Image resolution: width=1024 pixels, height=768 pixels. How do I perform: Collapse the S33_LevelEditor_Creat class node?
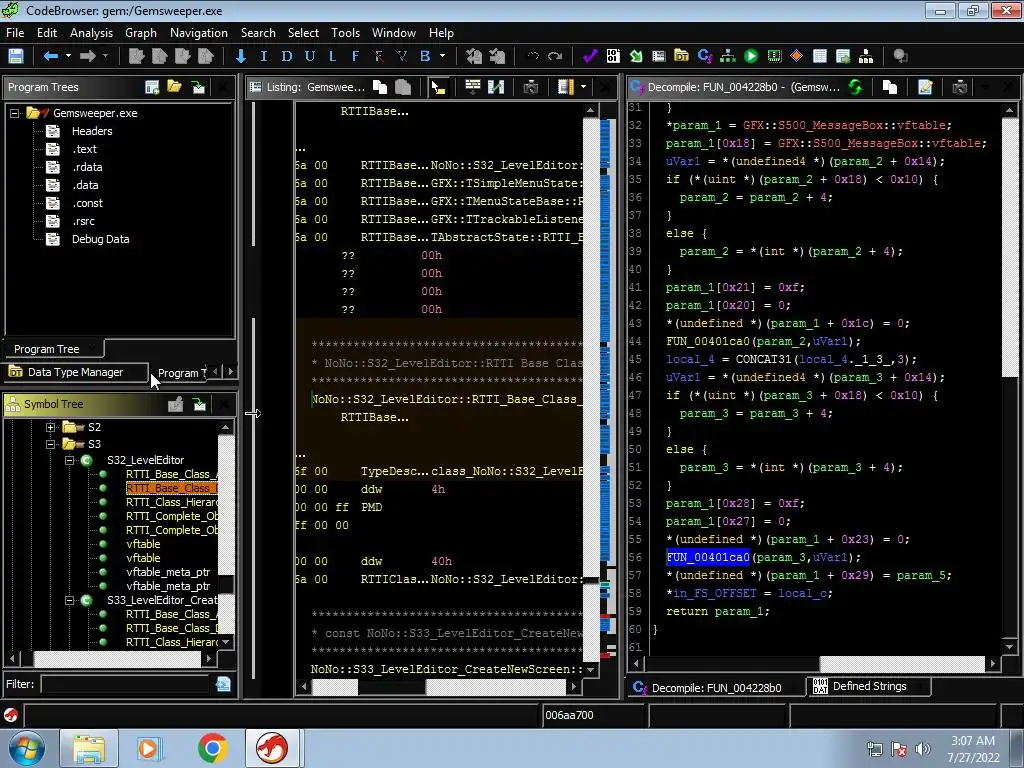tap(69, 600)
